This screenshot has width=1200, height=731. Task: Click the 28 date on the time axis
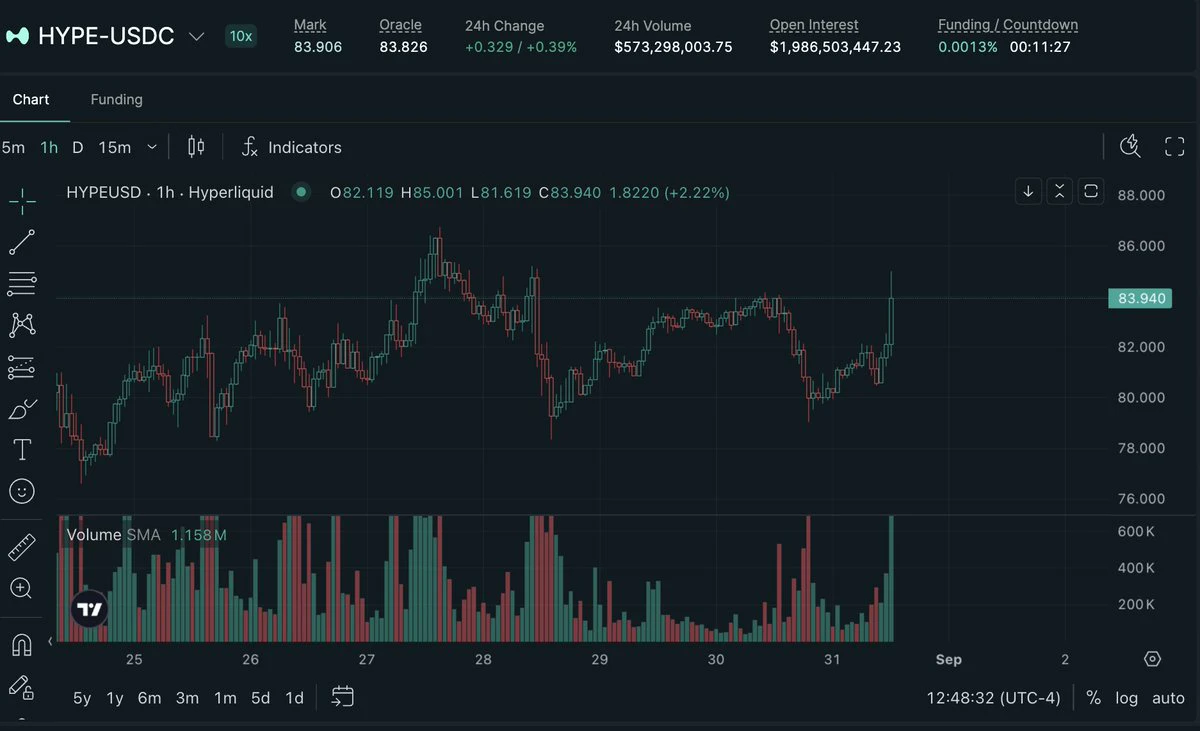(x=483, y=659)
